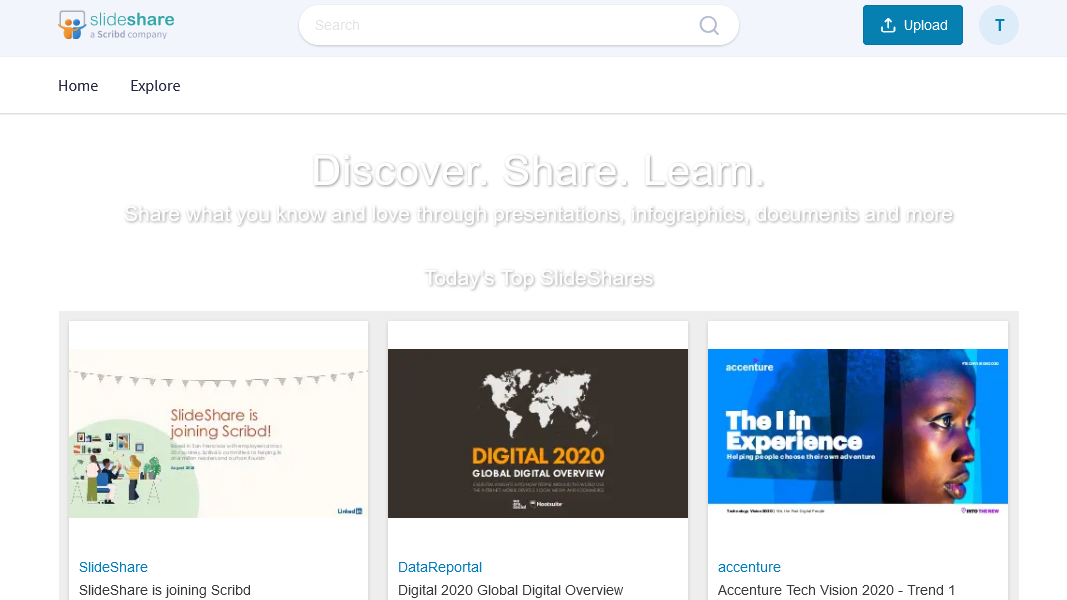Open the Digital 2020 Global Overview thumbnail

coord(538,433)
